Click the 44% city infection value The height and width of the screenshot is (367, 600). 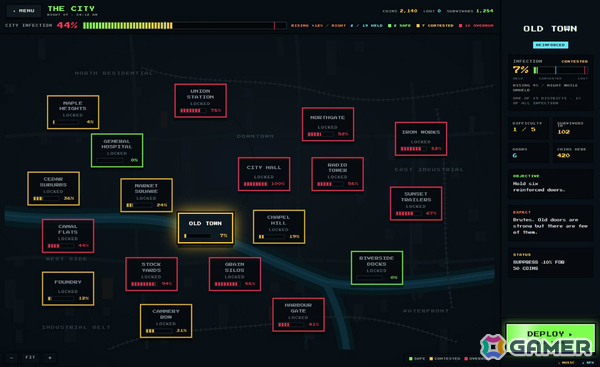tap(67, 26)
